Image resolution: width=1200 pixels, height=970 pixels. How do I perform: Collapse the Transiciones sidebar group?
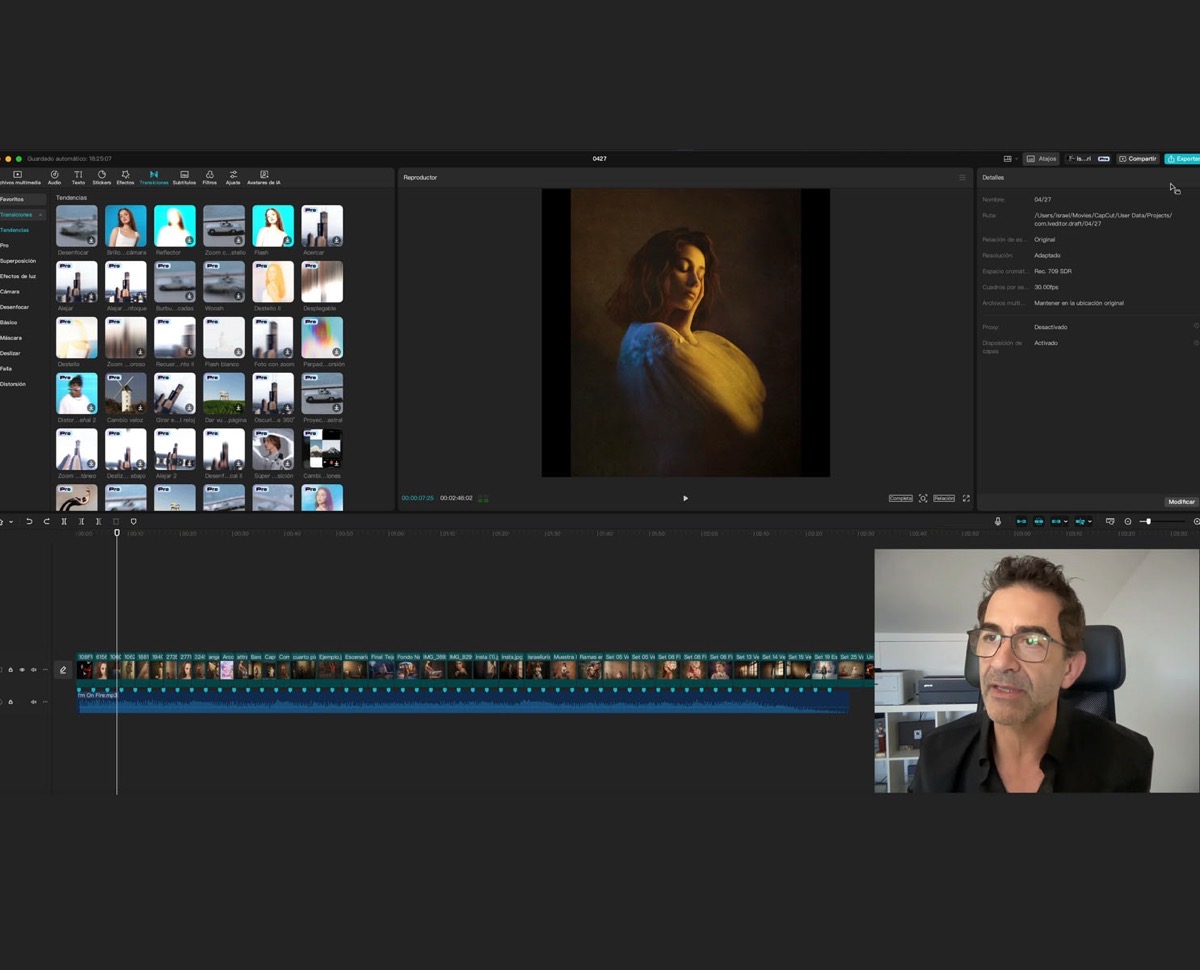[x=41, y=215]
